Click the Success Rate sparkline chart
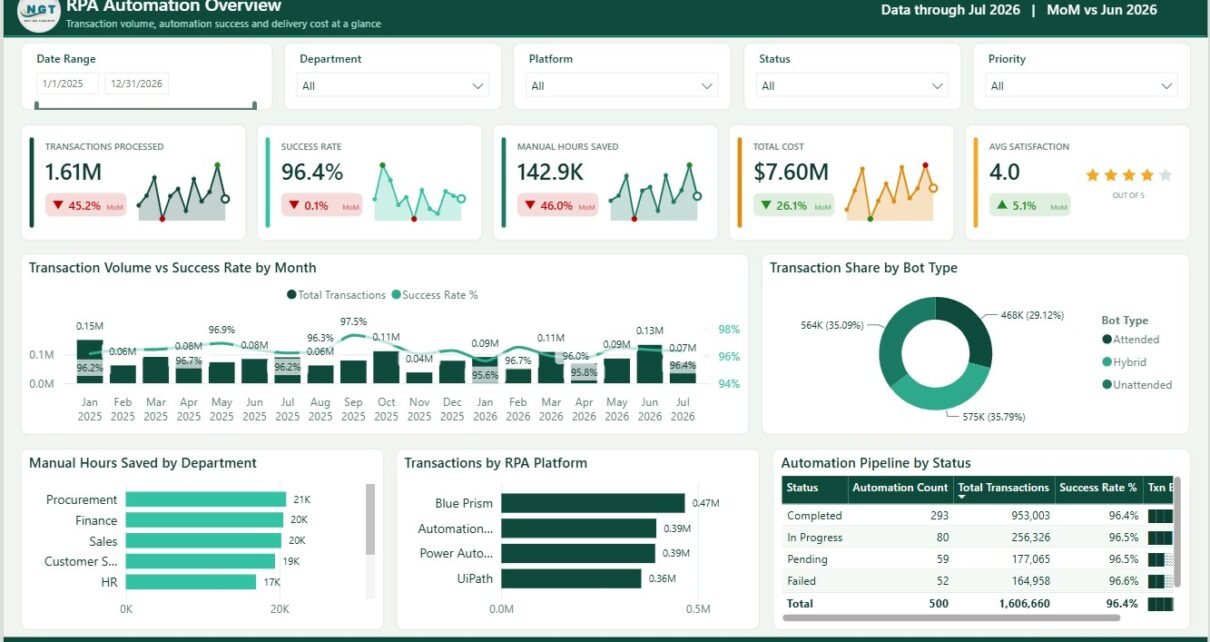1210x642 pixels. [x=418, y=191]
